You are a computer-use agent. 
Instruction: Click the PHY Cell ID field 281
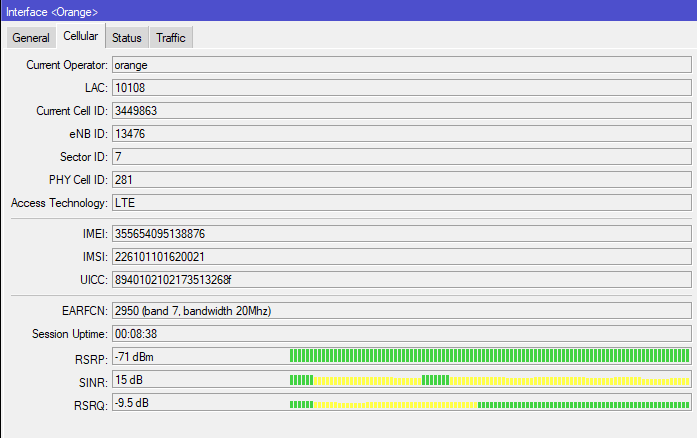(x=402, y=180)
